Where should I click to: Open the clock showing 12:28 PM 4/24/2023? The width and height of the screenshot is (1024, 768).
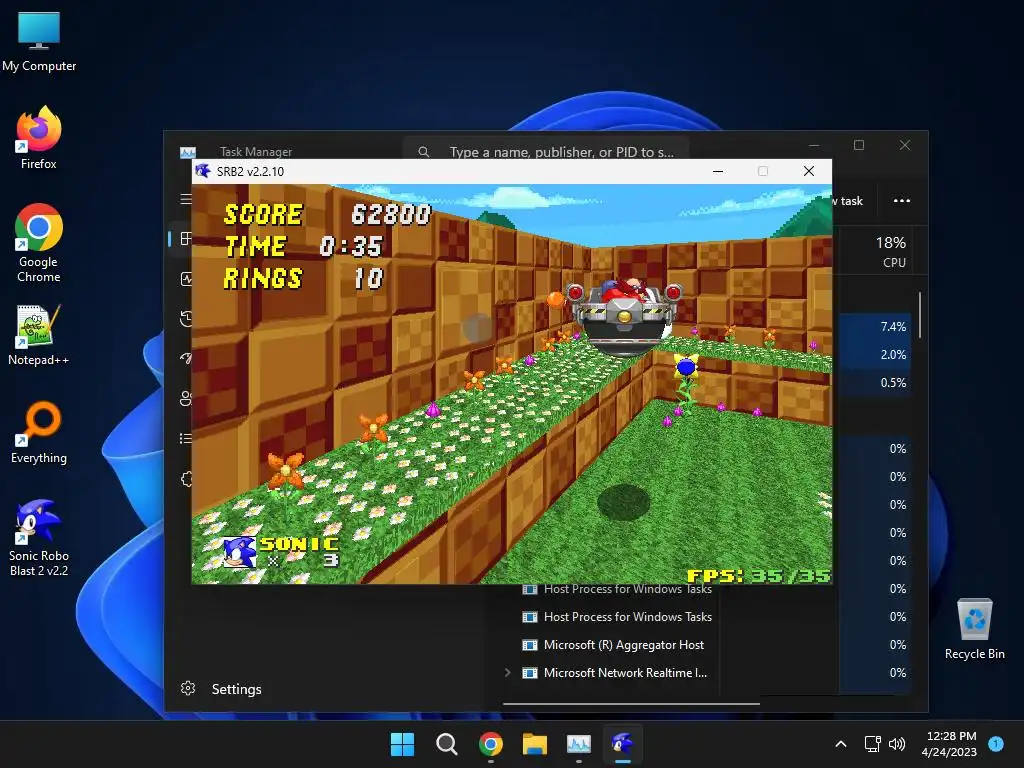point(951,744)
